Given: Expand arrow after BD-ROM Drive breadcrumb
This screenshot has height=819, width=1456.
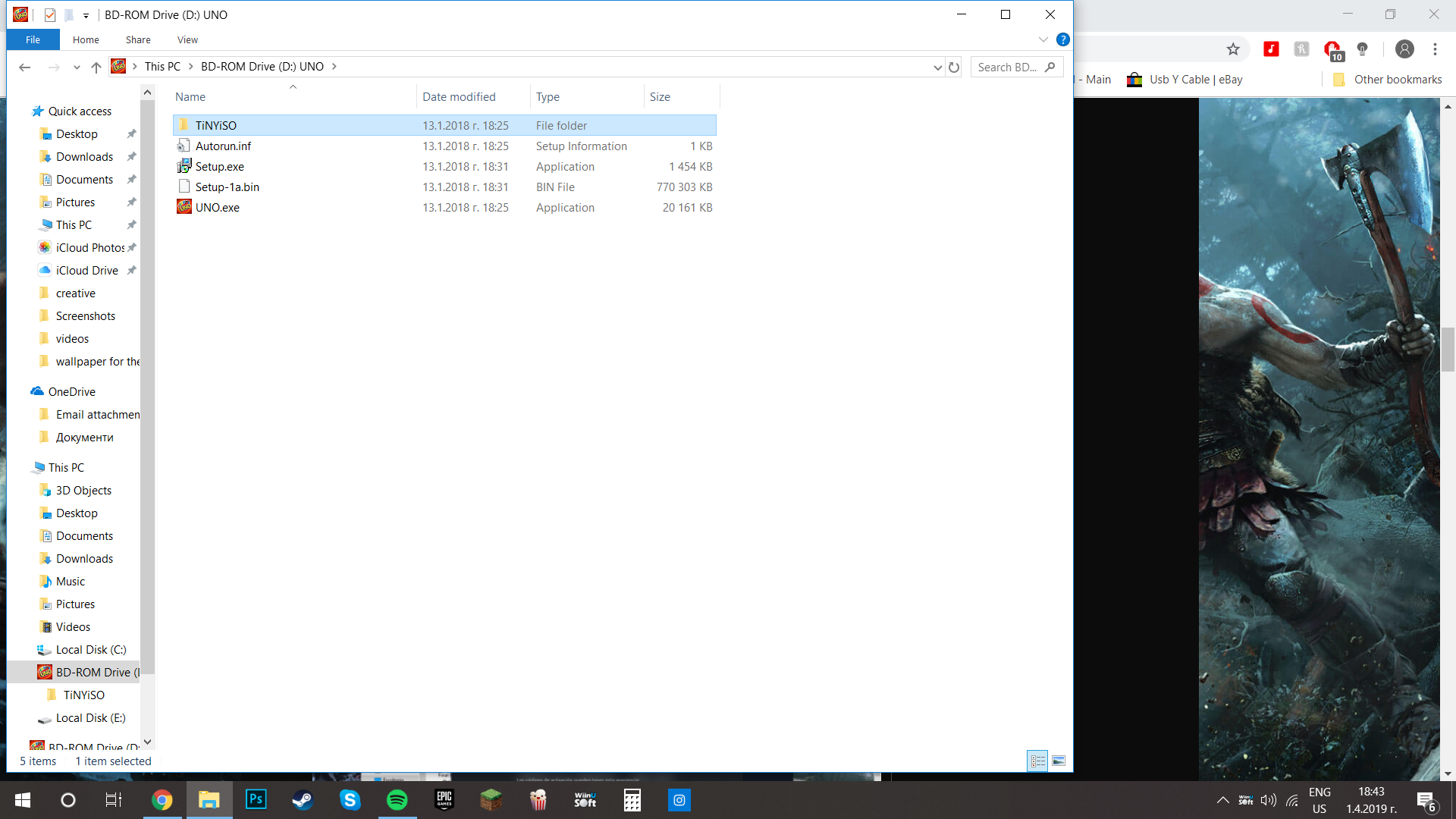Looking at the screenshot, I should coord(334,67).
